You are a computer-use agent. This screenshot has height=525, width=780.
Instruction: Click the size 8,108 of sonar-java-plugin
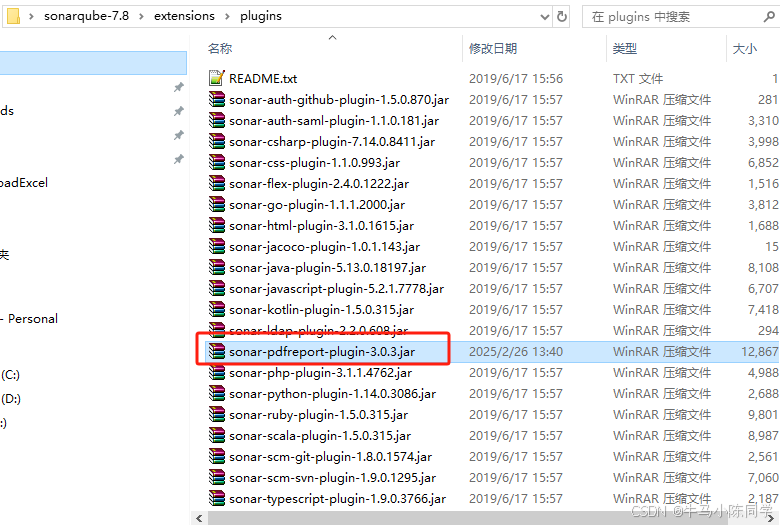763,267
